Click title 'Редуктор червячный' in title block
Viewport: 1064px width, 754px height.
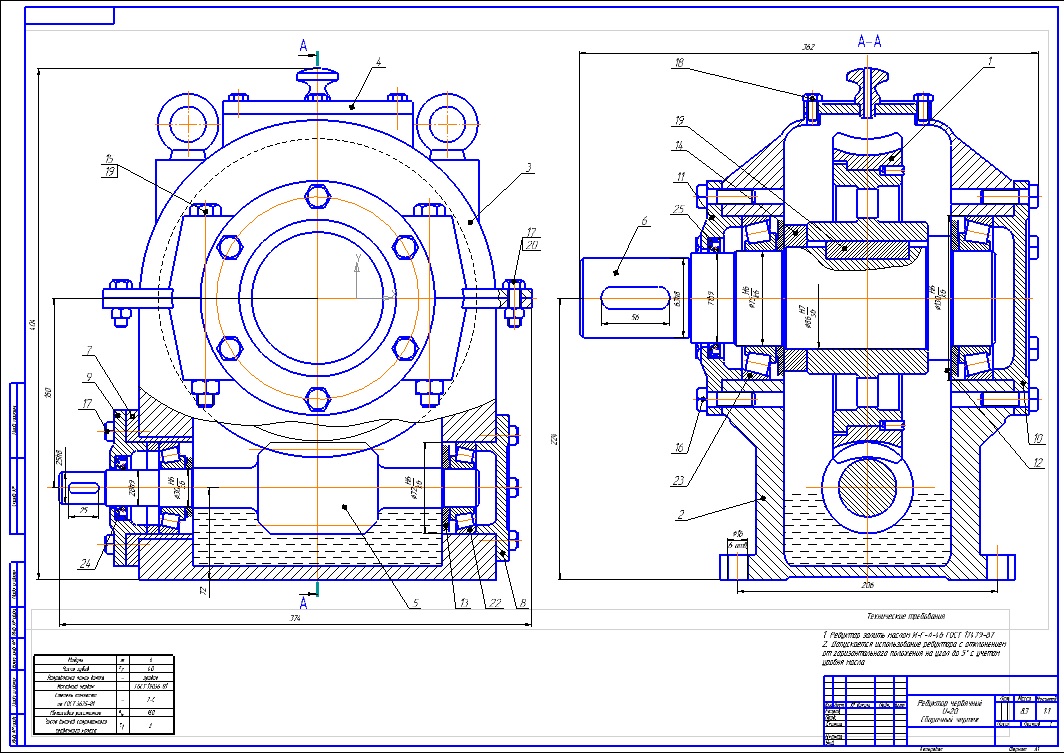(x=949, y=704)
